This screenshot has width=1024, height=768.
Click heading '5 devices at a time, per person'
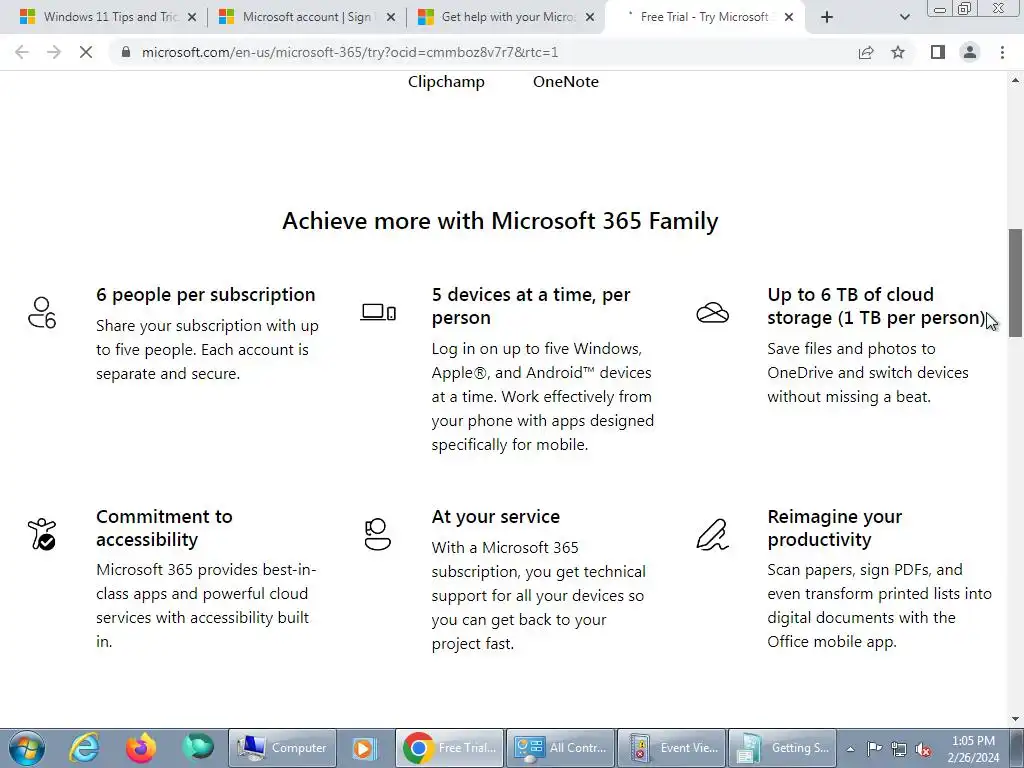(530, 306)
